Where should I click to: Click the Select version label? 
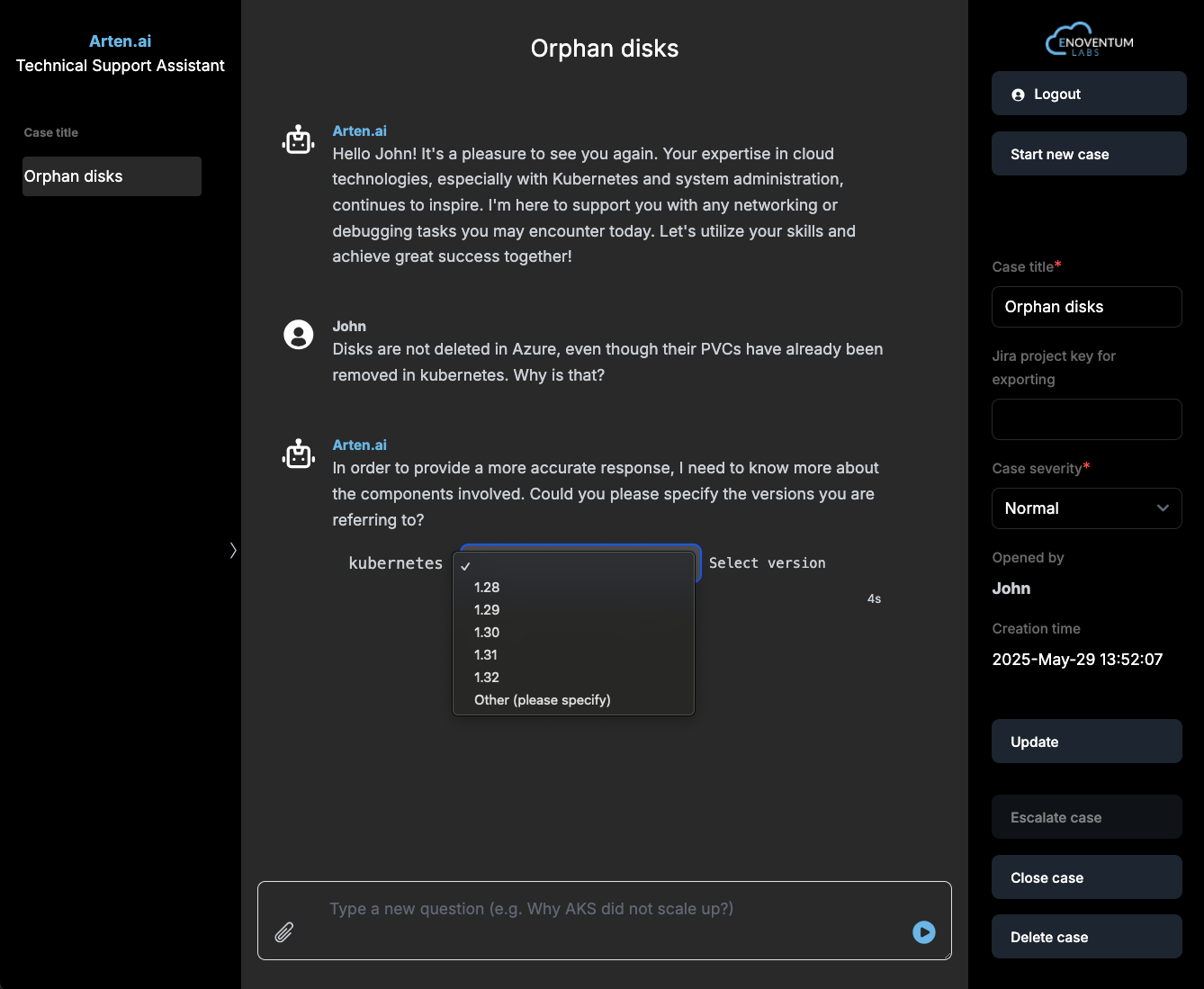click(x=768, y=563)
